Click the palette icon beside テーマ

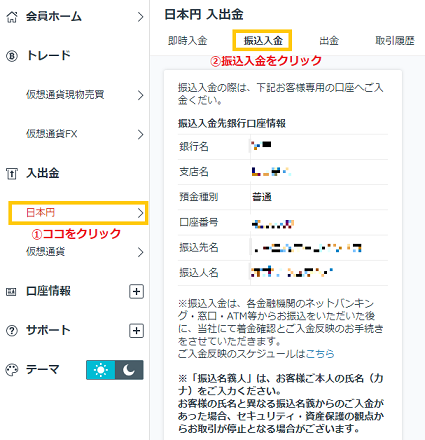click(x=12, y=370)
